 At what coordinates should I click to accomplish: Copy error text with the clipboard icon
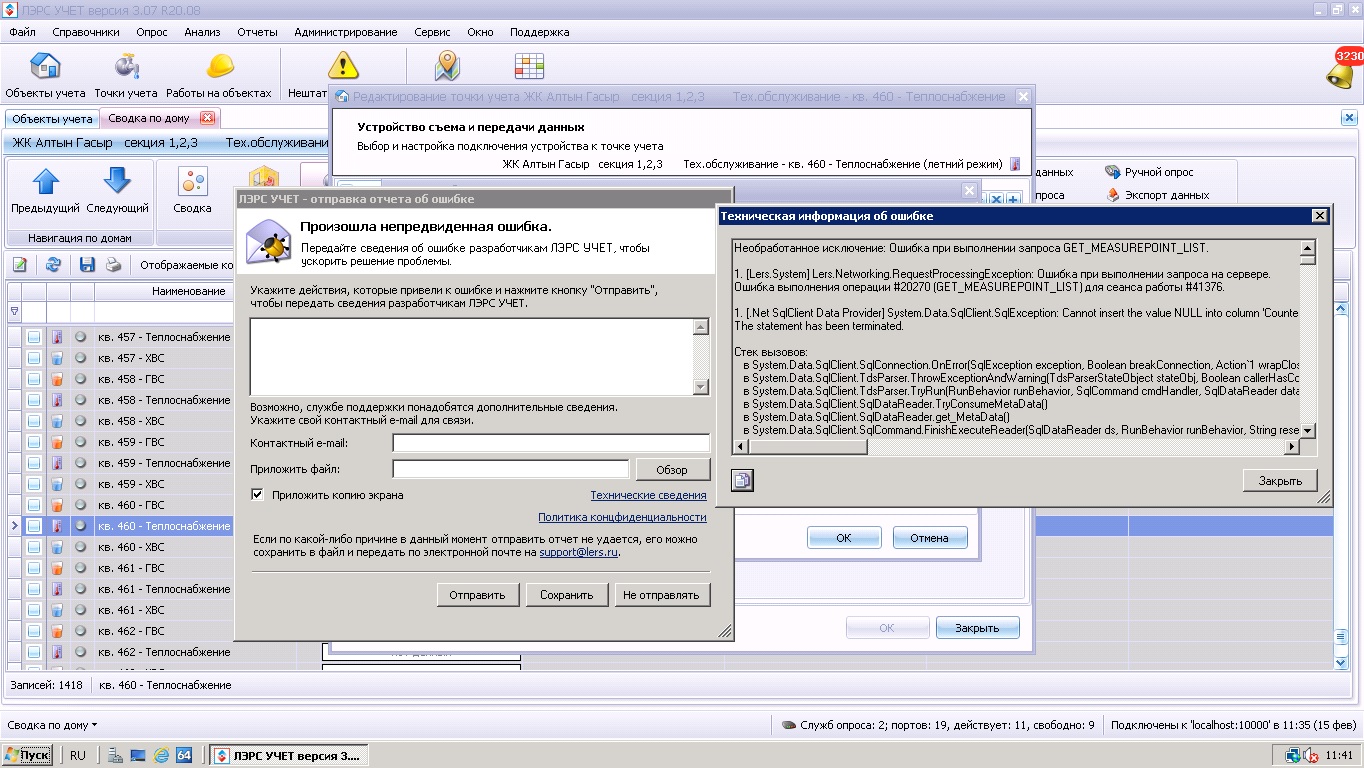point(742,481)
